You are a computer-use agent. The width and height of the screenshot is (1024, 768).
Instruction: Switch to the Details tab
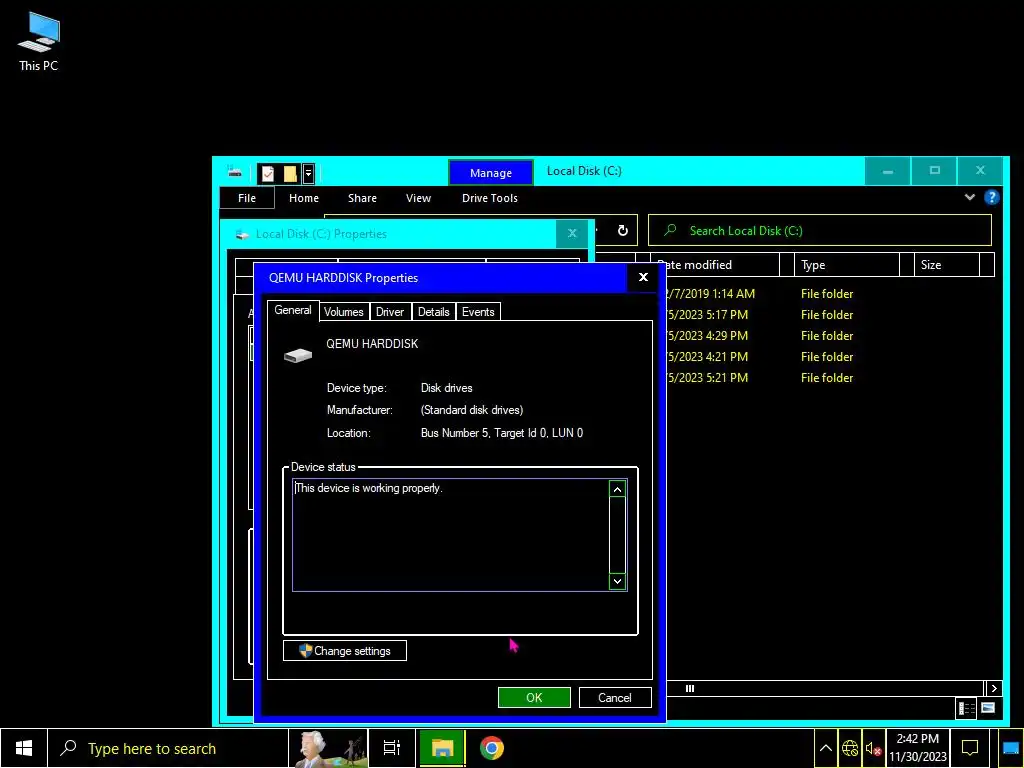[x=434, y=312]
